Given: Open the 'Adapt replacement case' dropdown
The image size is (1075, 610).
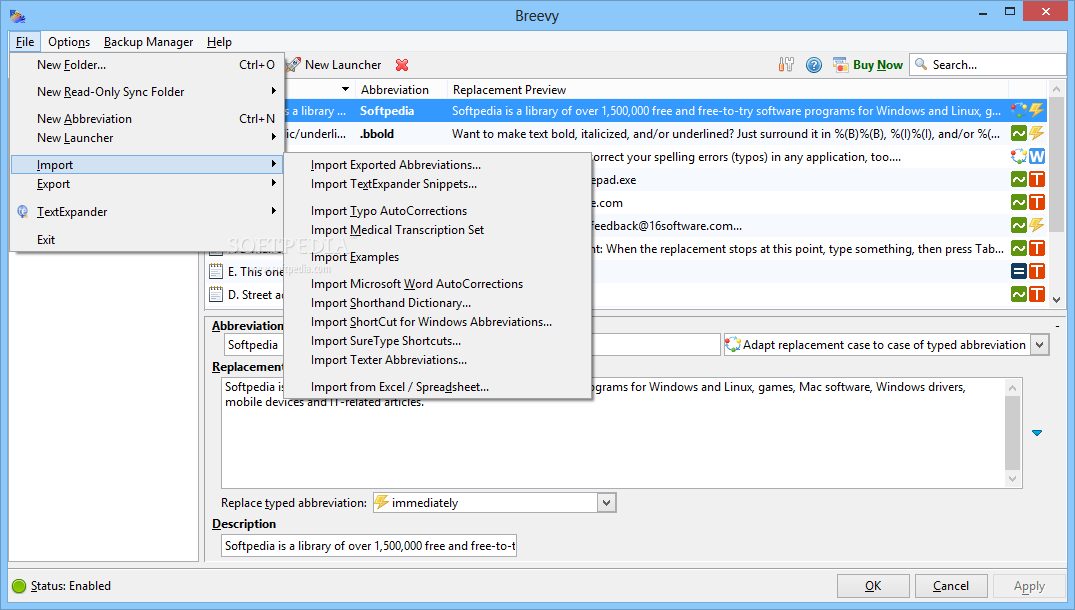Looking at the screenshot, I should click(1040, 345).
